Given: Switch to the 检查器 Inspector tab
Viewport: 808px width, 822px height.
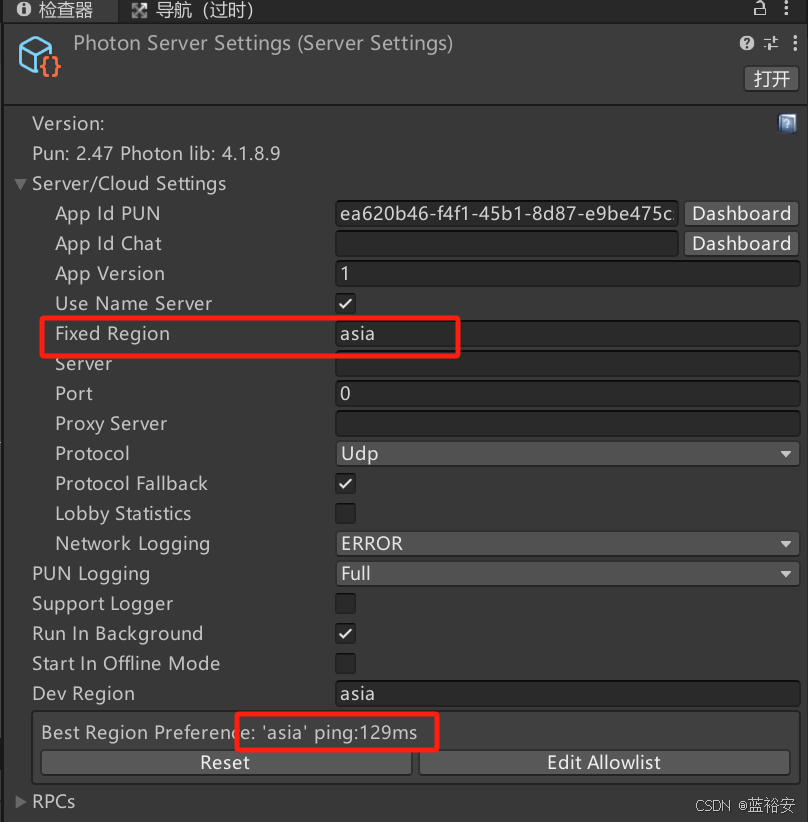Looking at the screenshot, I should coord(60,10).
